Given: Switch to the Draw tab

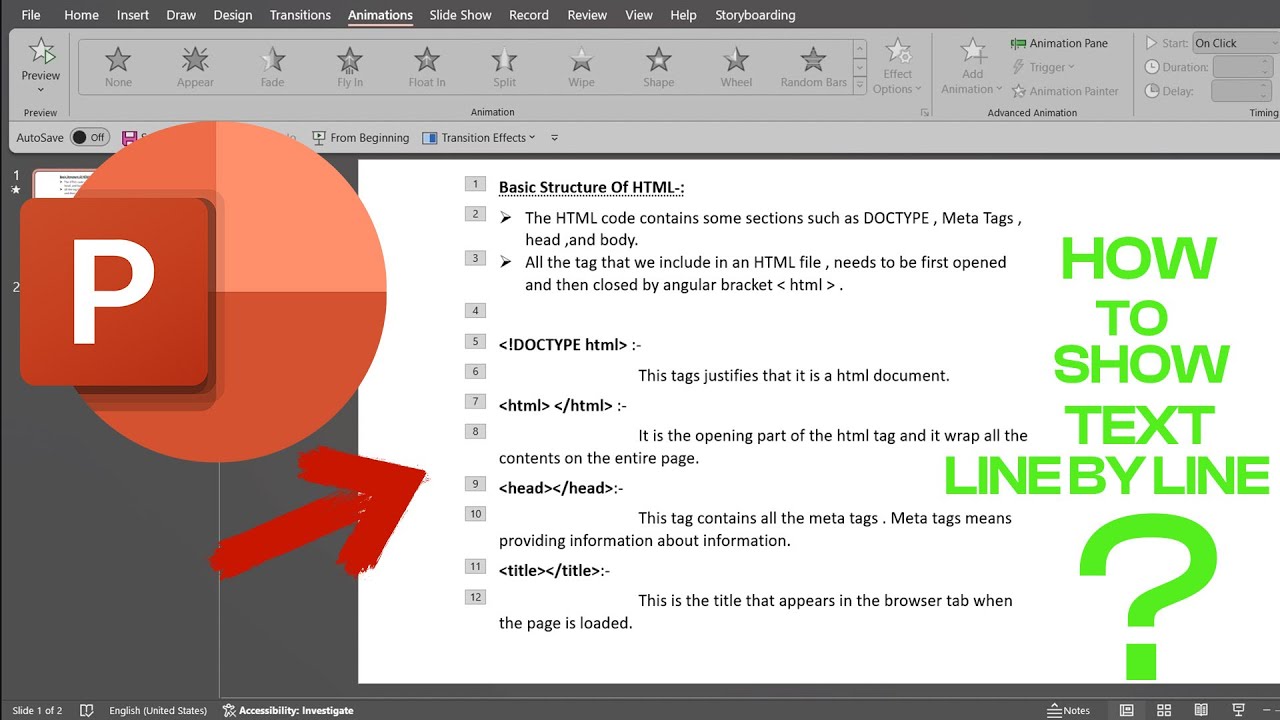Looking at the screenshot, I should (x=181, y=15).
